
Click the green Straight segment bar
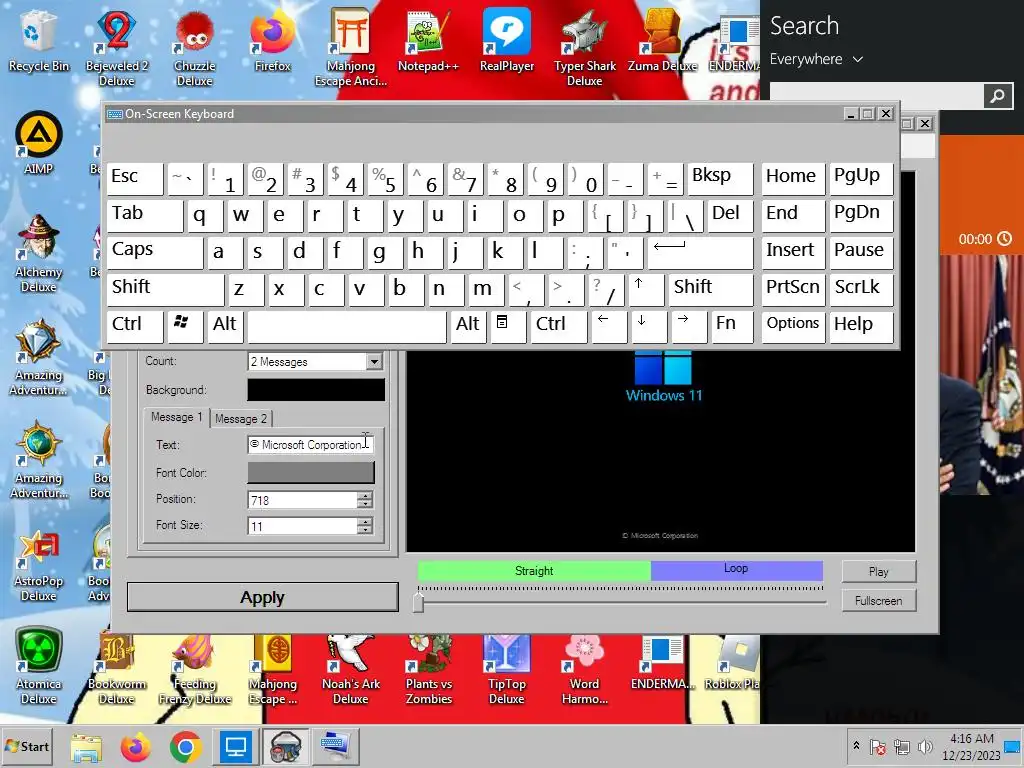(x=534, y=571)
